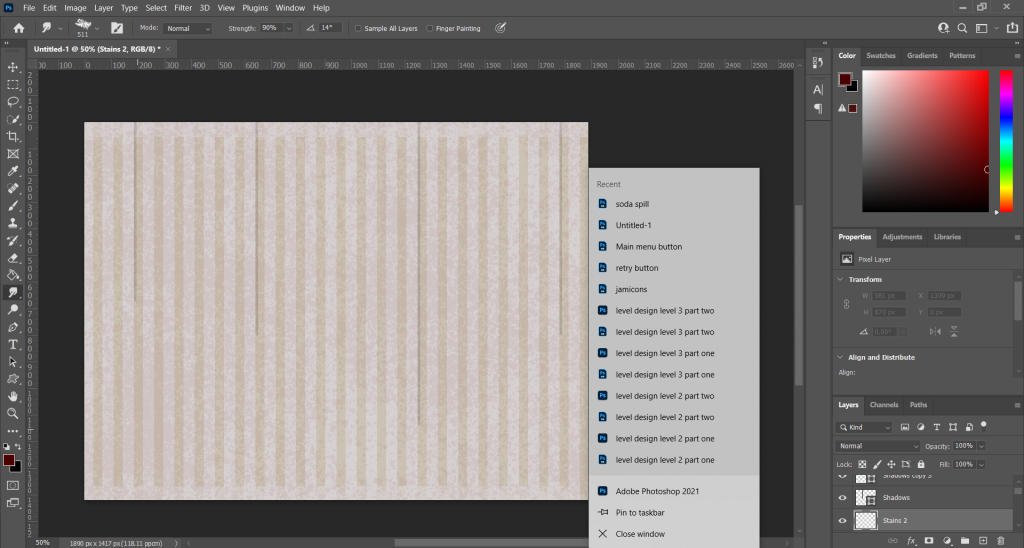
Task: Enable the Finger Painting checkbox
Action: [430, 28]
